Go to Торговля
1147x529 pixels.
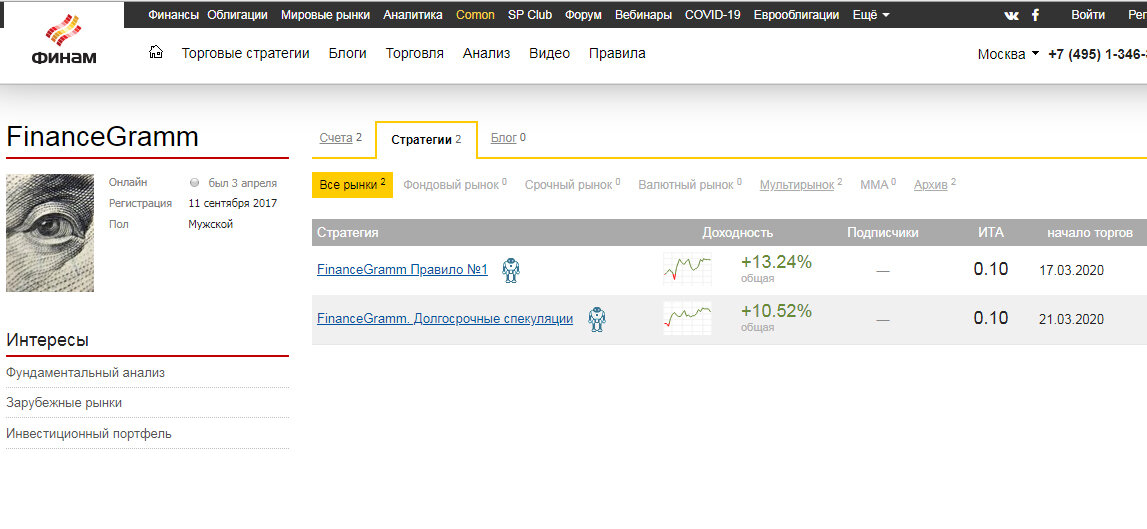click(x=415, y=53)
